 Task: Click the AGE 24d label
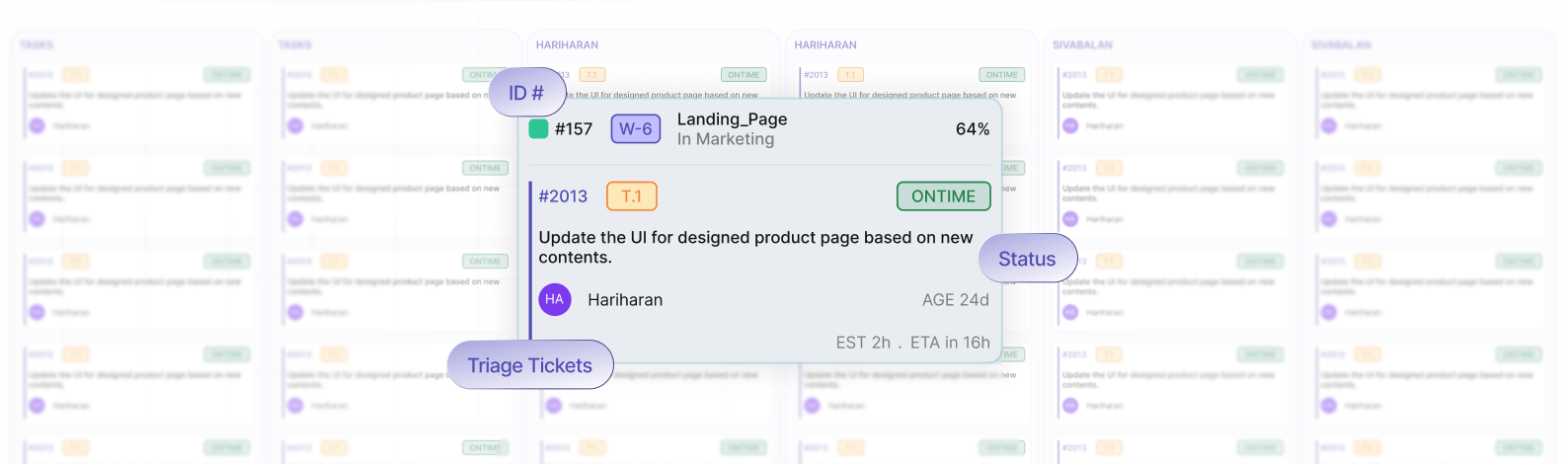pos(956,300)
